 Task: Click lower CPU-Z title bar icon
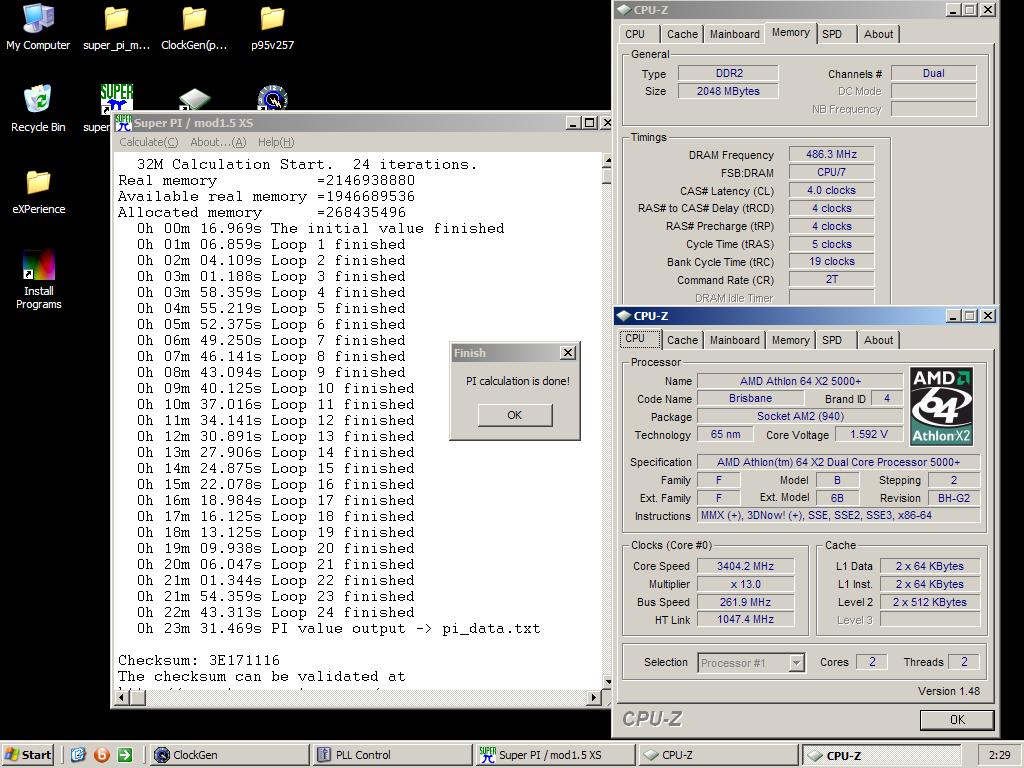click(624, 316)
